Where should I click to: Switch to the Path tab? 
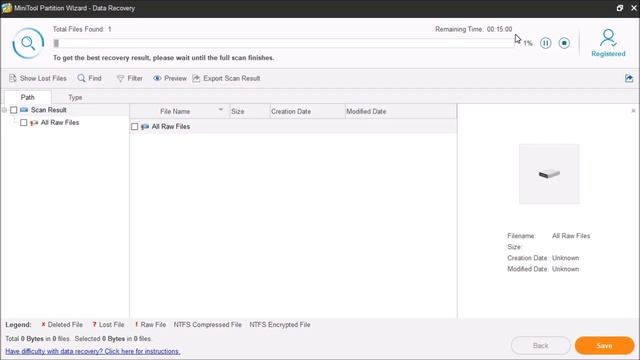coord(27,97)
